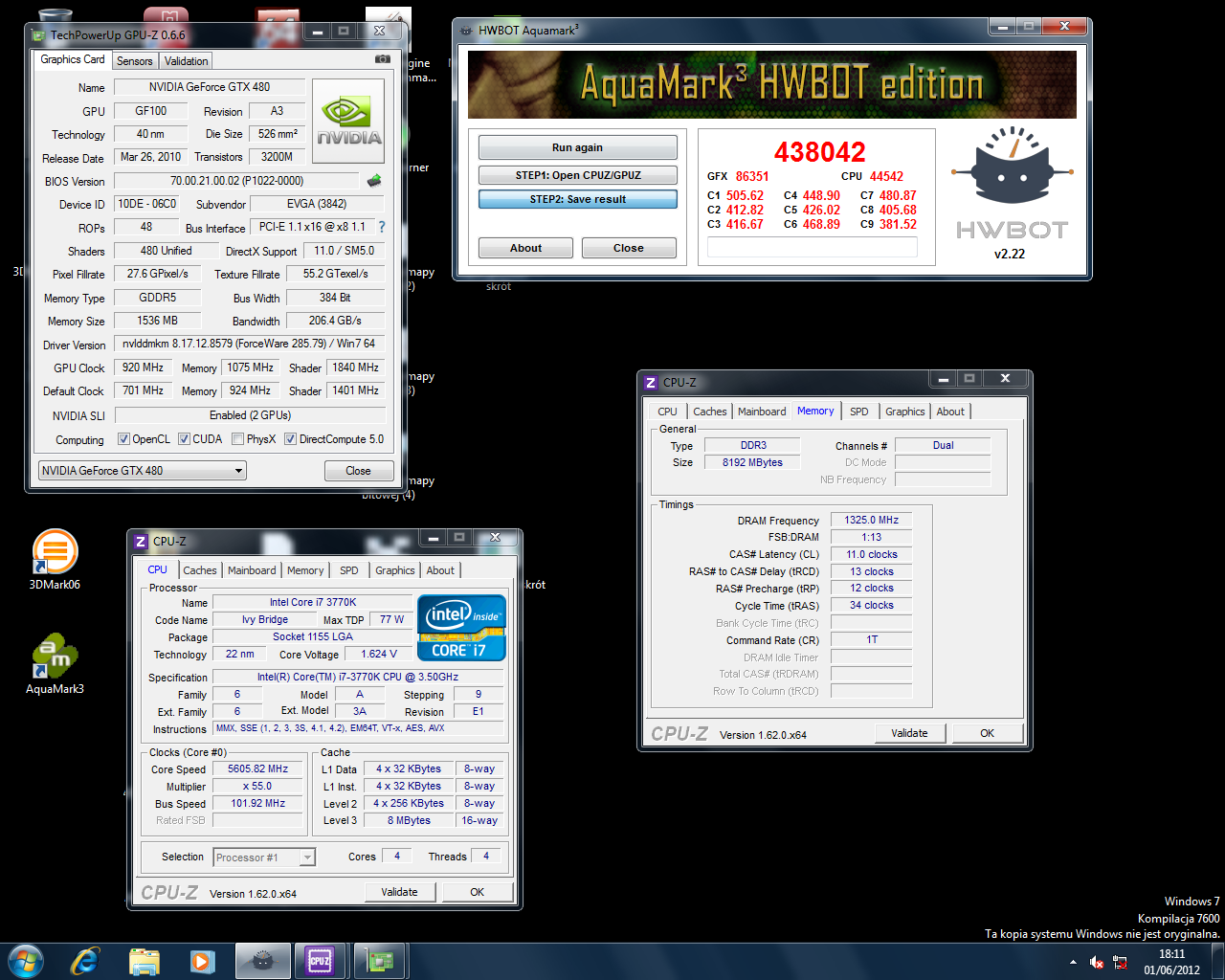Click the Memory CPU-Z title bar Z icon
The image size is (1225, 980).
tap(651, 382)
